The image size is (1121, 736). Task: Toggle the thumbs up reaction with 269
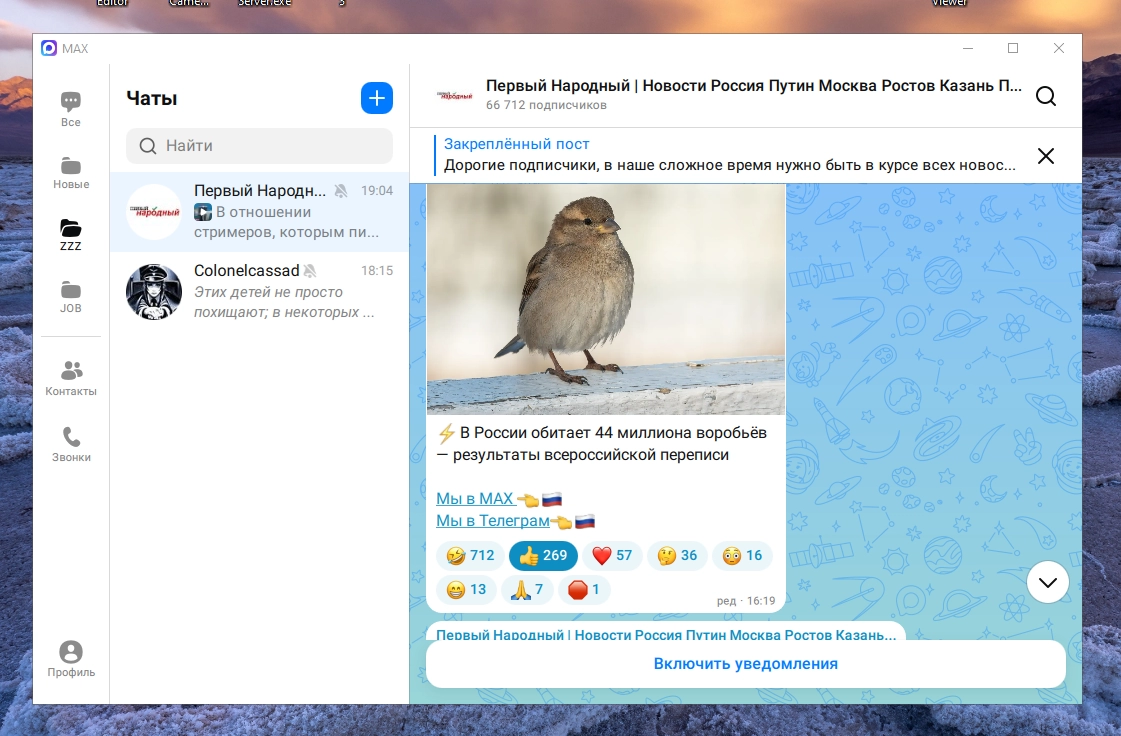[543, 556]
